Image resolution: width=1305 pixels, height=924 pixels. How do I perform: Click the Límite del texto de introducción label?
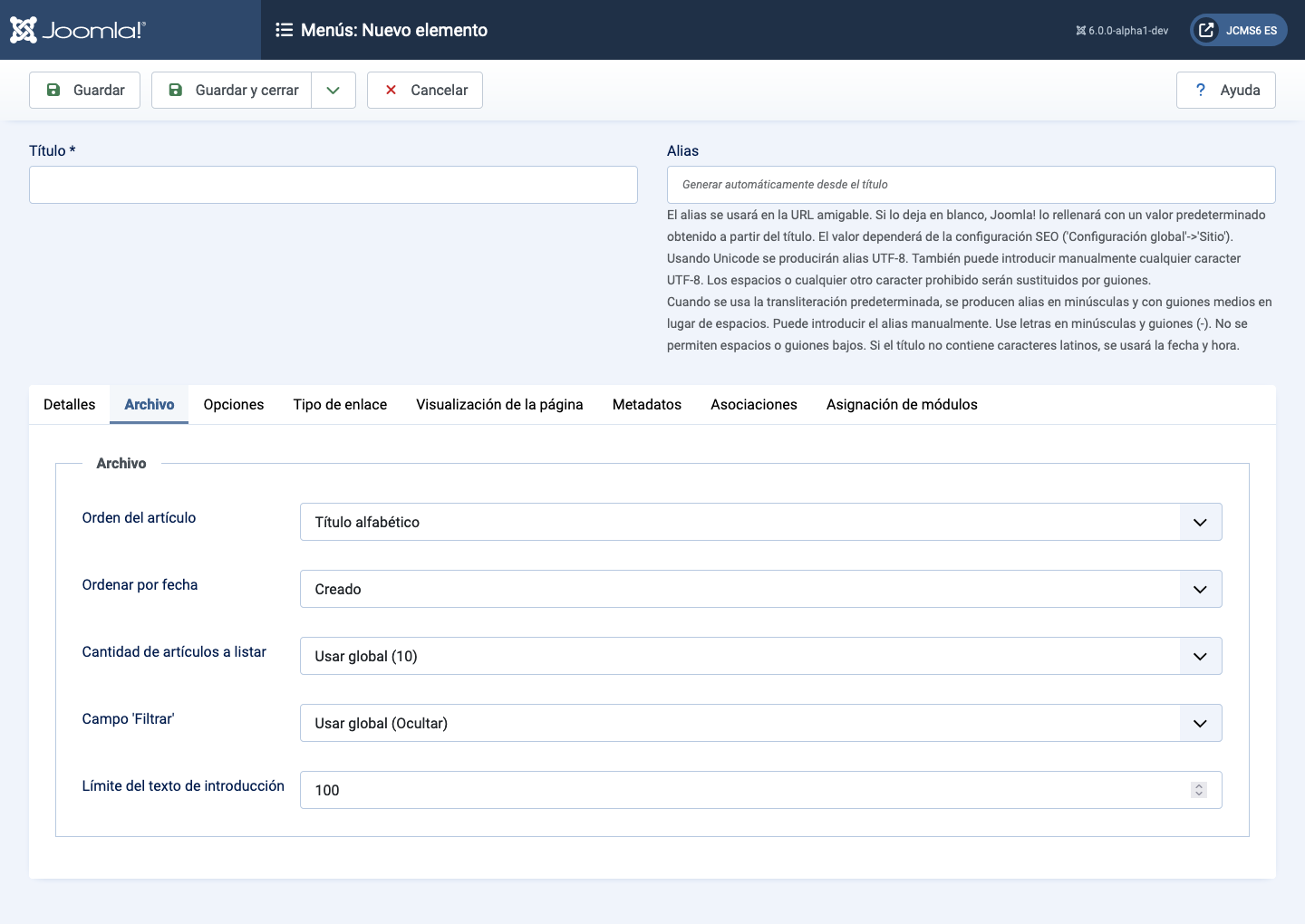[x=183, y=785]
